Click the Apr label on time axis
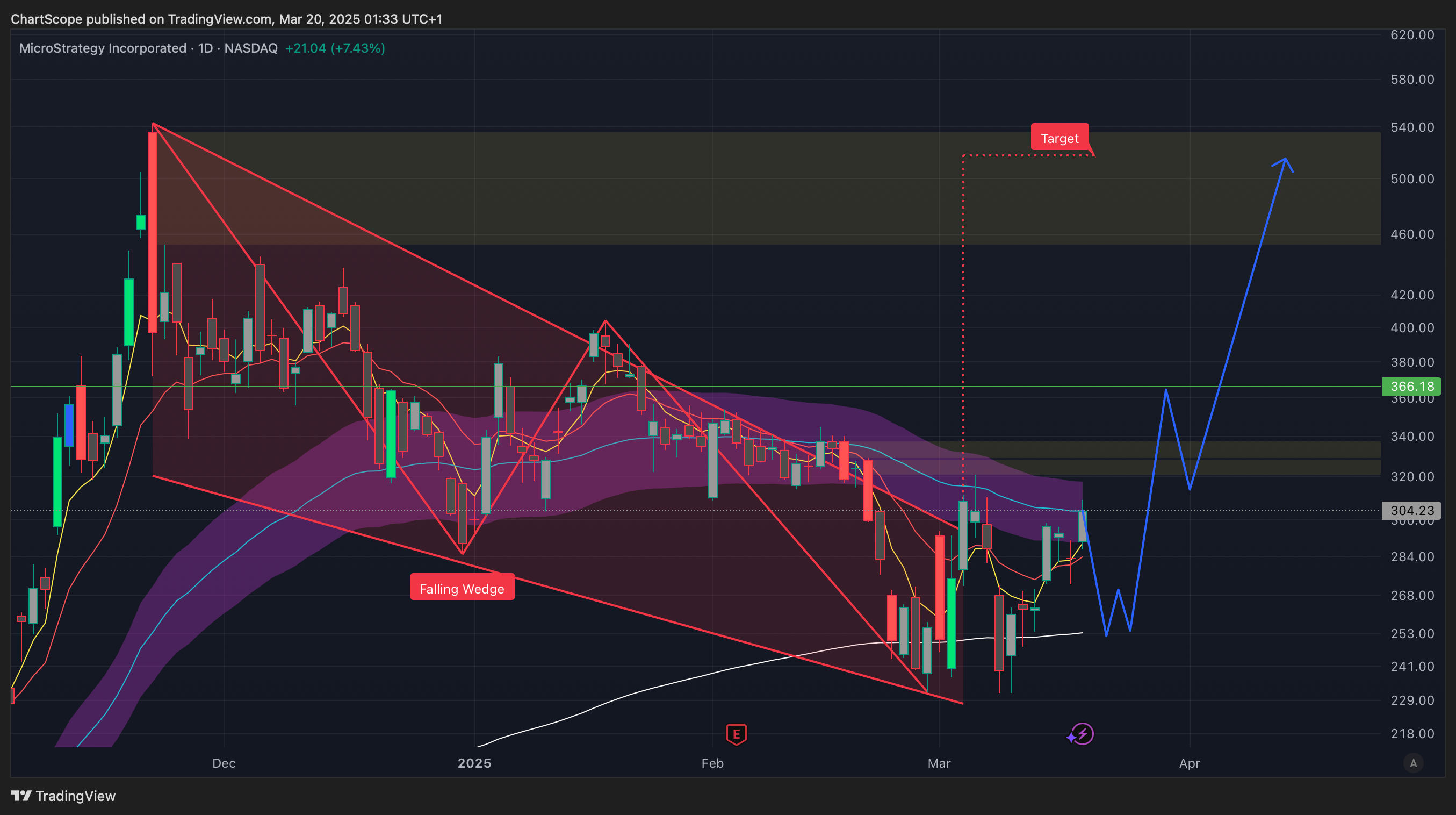This screenshot has height=815, width=1456. coord(1189,763)
